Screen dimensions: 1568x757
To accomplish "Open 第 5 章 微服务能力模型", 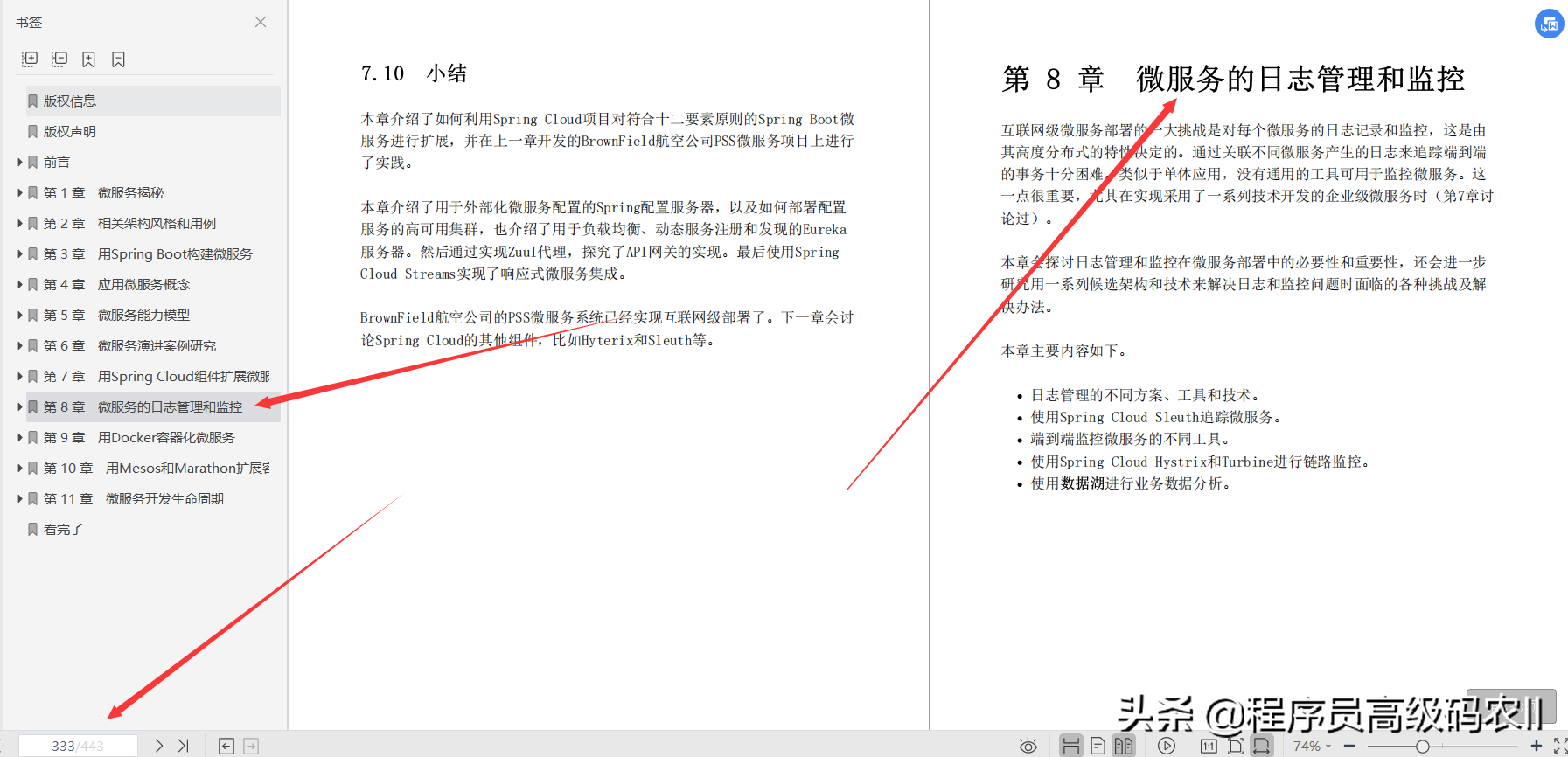I will pos(116,315).
